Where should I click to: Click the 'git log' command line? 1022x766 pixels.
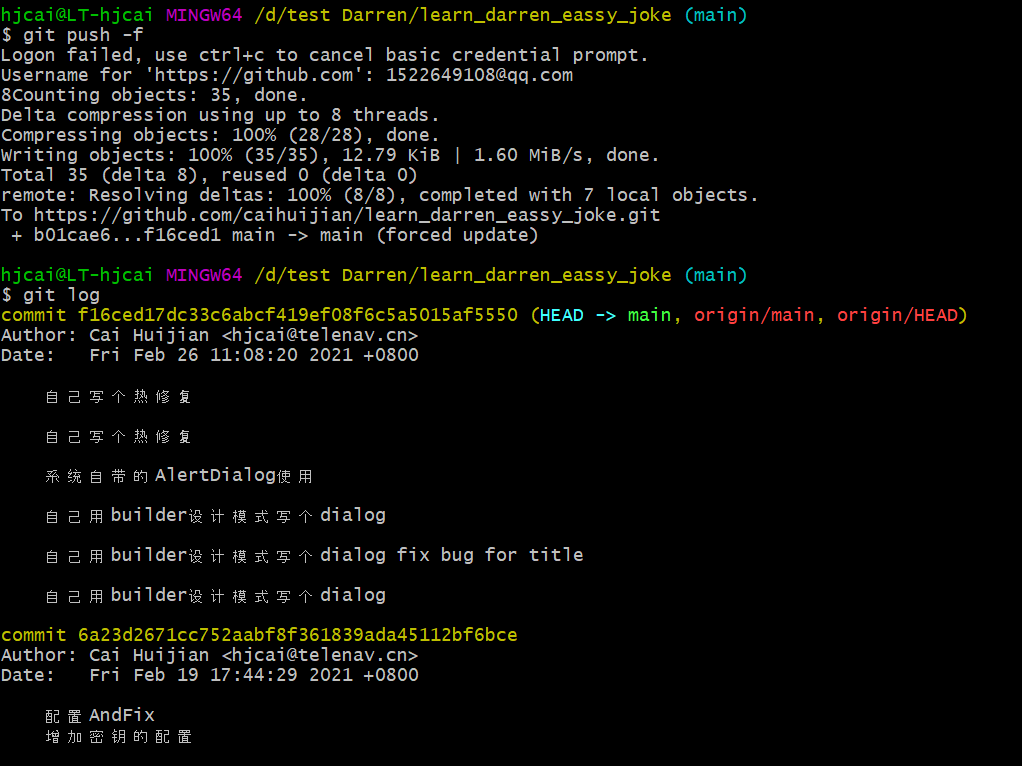click(x=51, y=295)
